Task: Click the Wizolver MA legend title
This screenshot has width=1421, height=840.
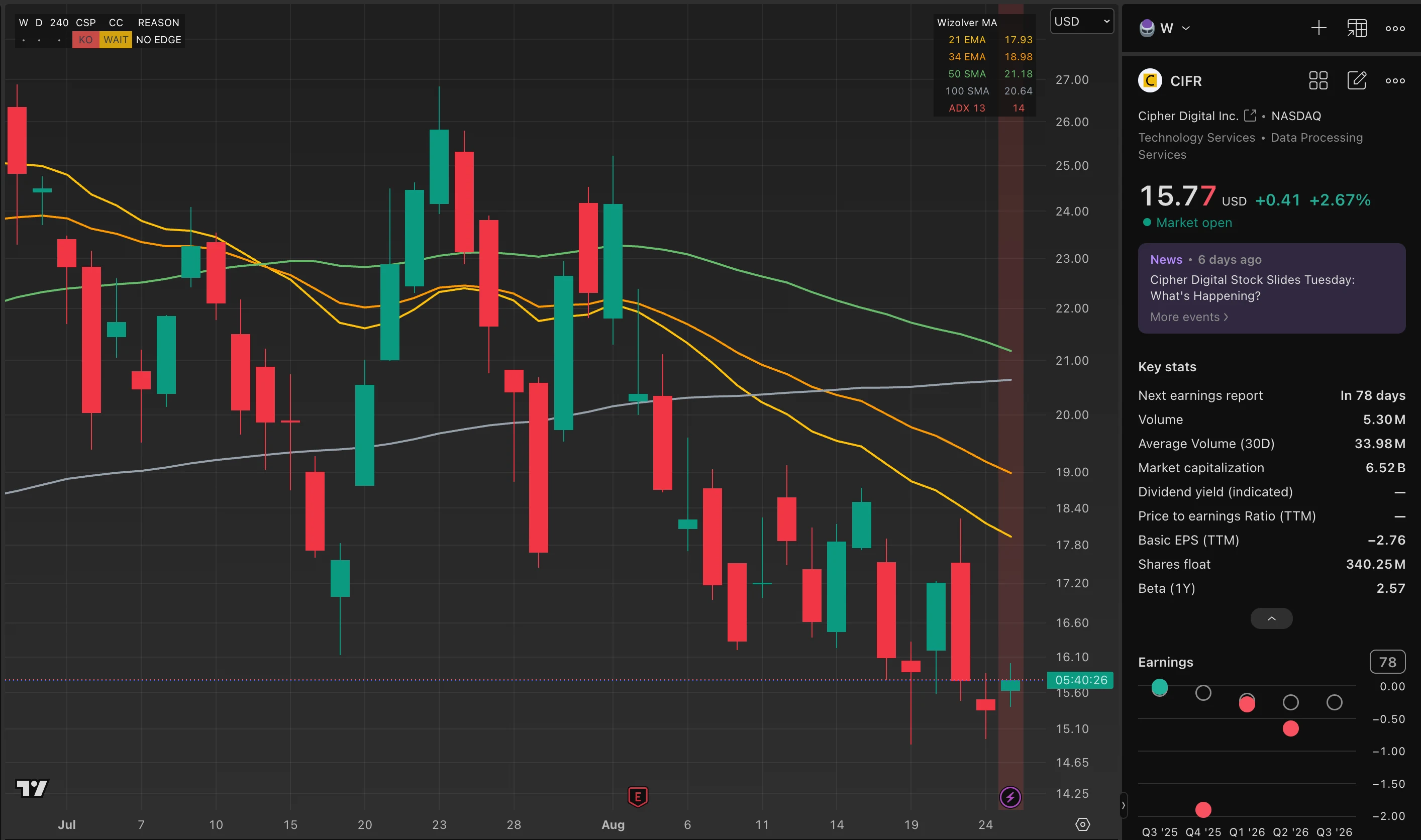Action: pos(966,23)
